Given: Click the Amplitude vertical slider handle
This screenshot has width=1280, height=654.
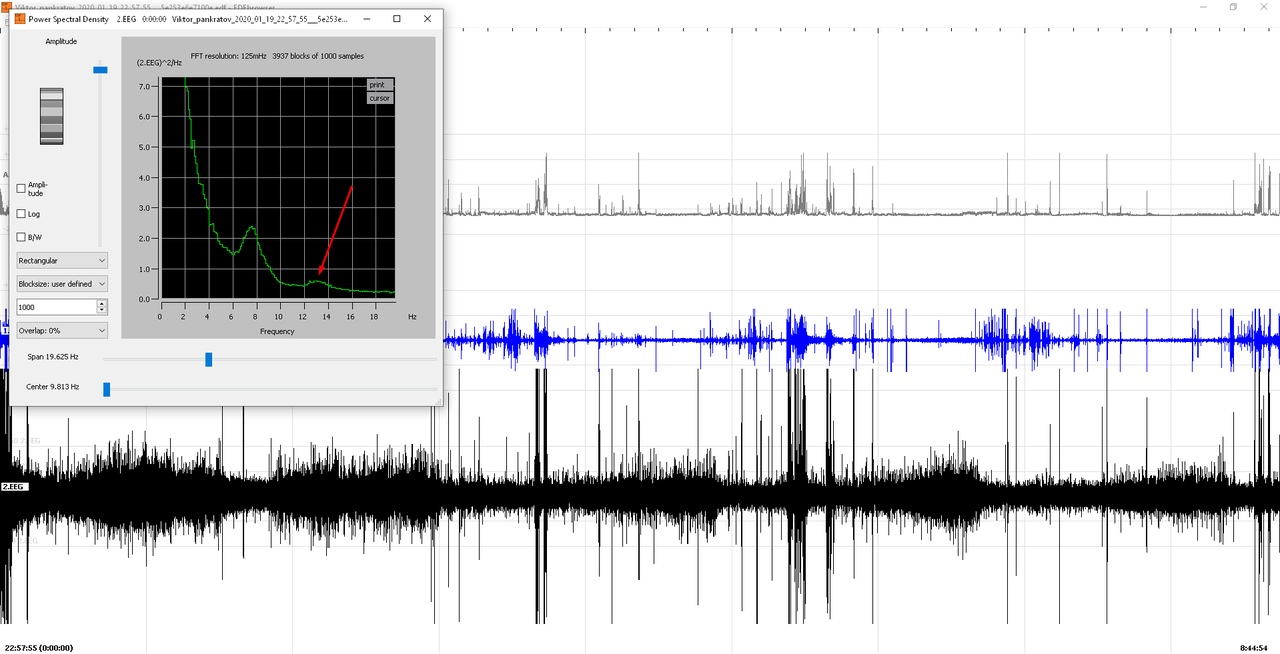Looking at the screenshot, I should [x=100, y=69].
